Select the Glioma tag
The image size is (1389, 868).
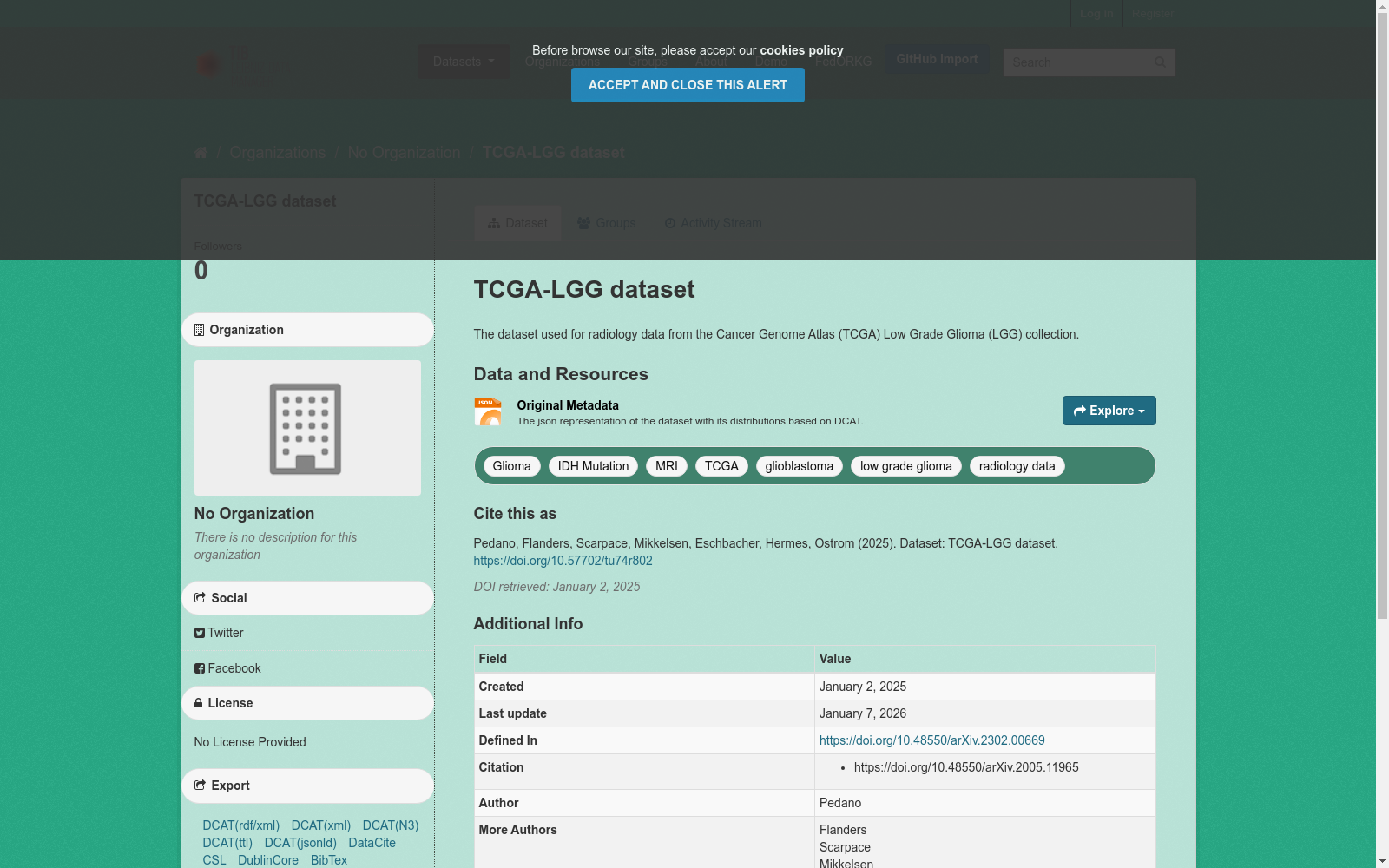(511, 466)
